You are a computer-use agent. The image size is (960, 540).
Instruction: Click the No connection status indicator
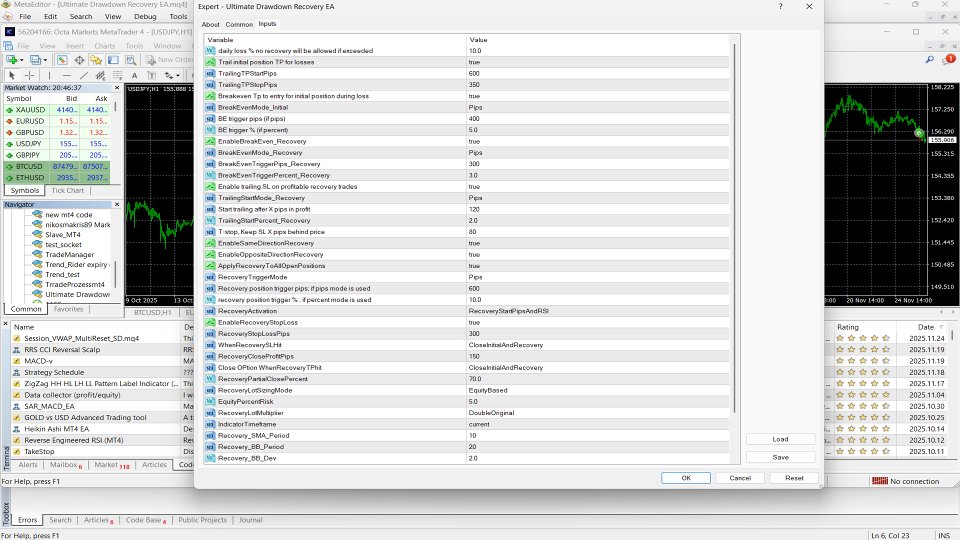coord(906,481)
